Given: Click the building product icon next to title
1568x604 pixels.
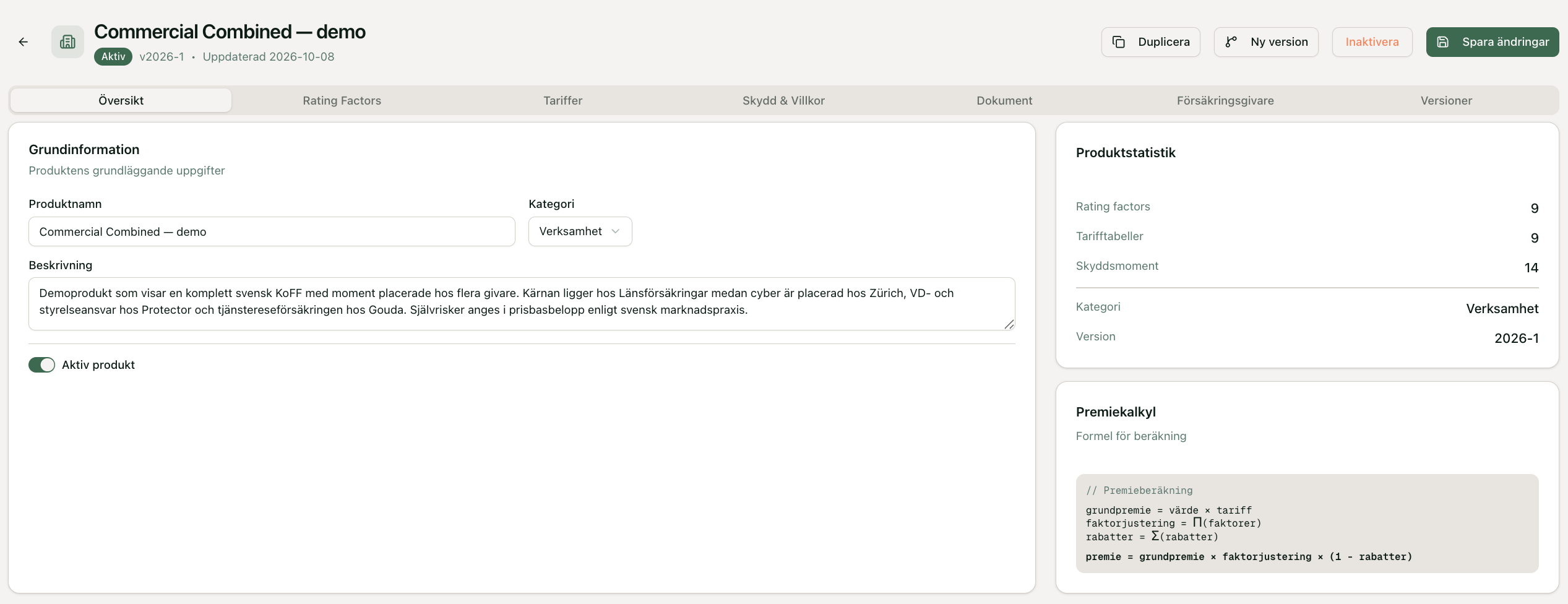Looking at the screenshot, I should pyautogui.click(x=67, y=42).
